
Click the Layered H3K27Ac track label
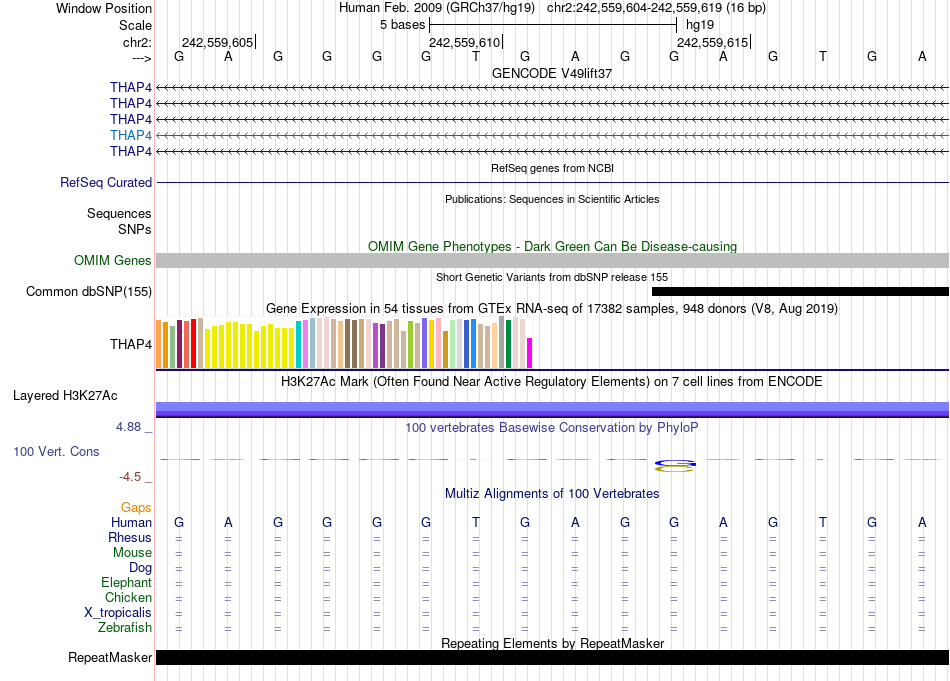point(65,396)
